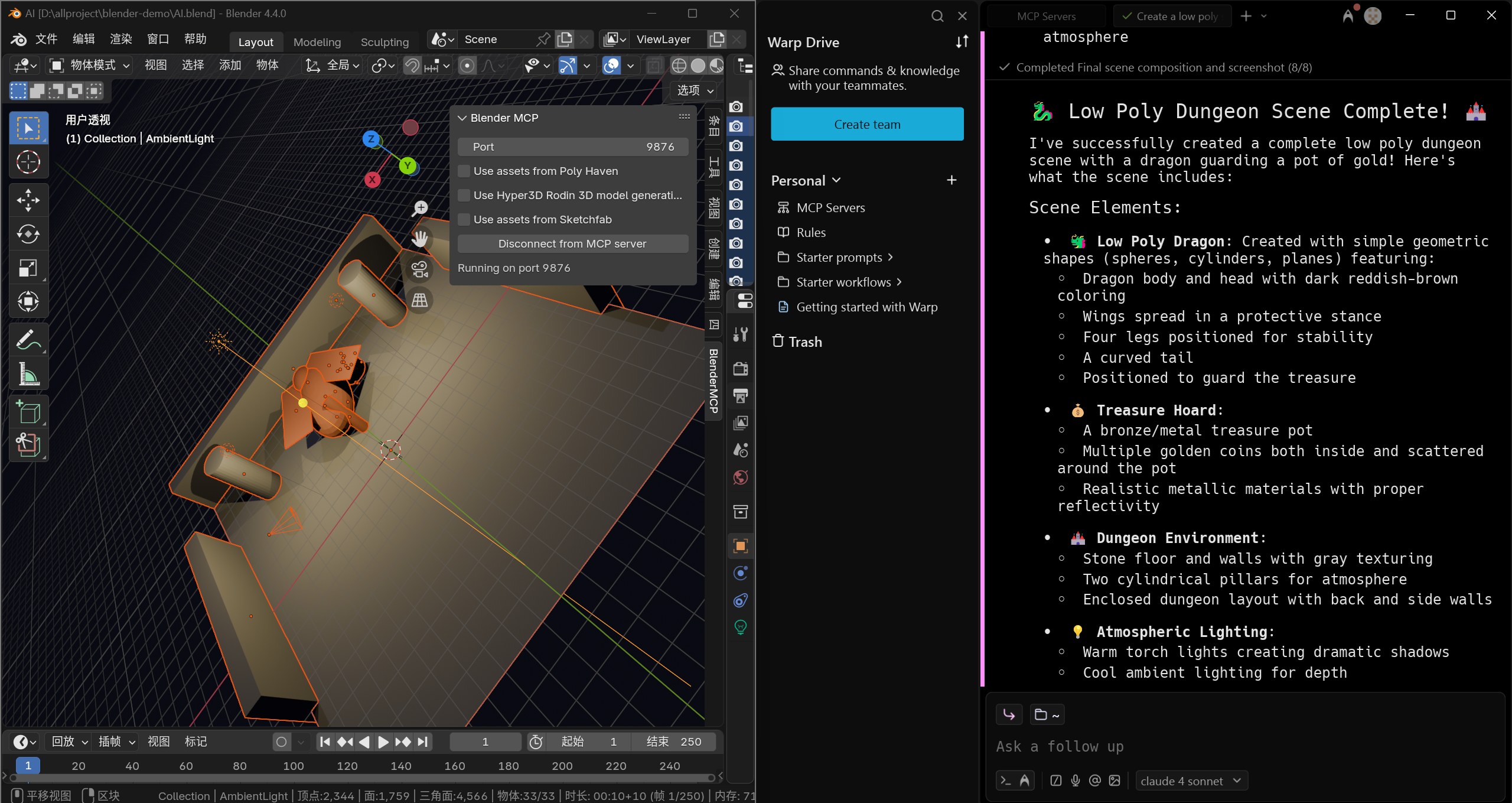Choose the Move tool in Blender's toolbar
Image resolution: width=1512 pixels, height=803 pixels.
click(x=28, y=200)
